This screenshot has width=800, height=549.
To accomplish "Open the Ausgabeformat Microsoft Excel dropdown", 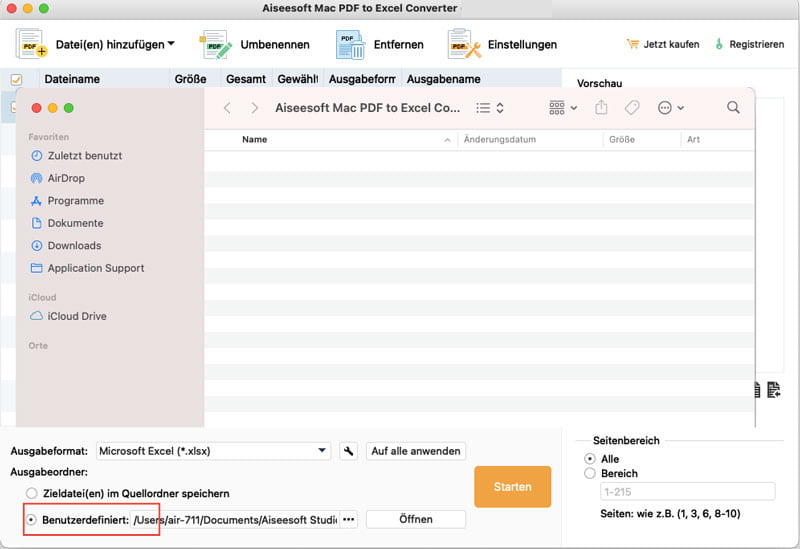I will coord(213,451).
